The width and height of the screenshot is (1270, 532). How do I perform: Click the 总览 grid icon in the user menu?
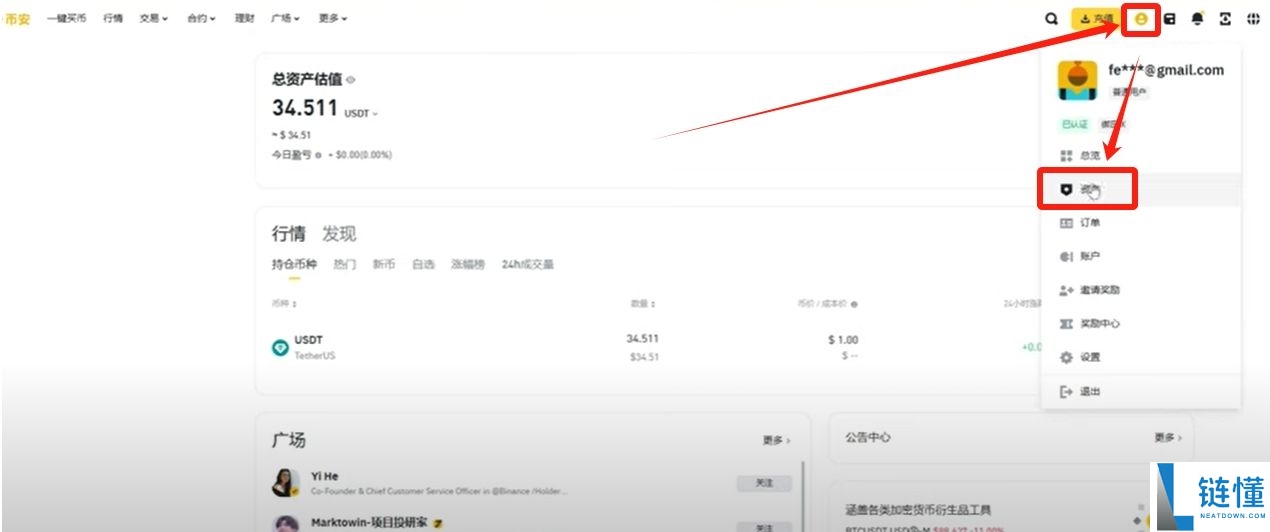[1066, 156]
